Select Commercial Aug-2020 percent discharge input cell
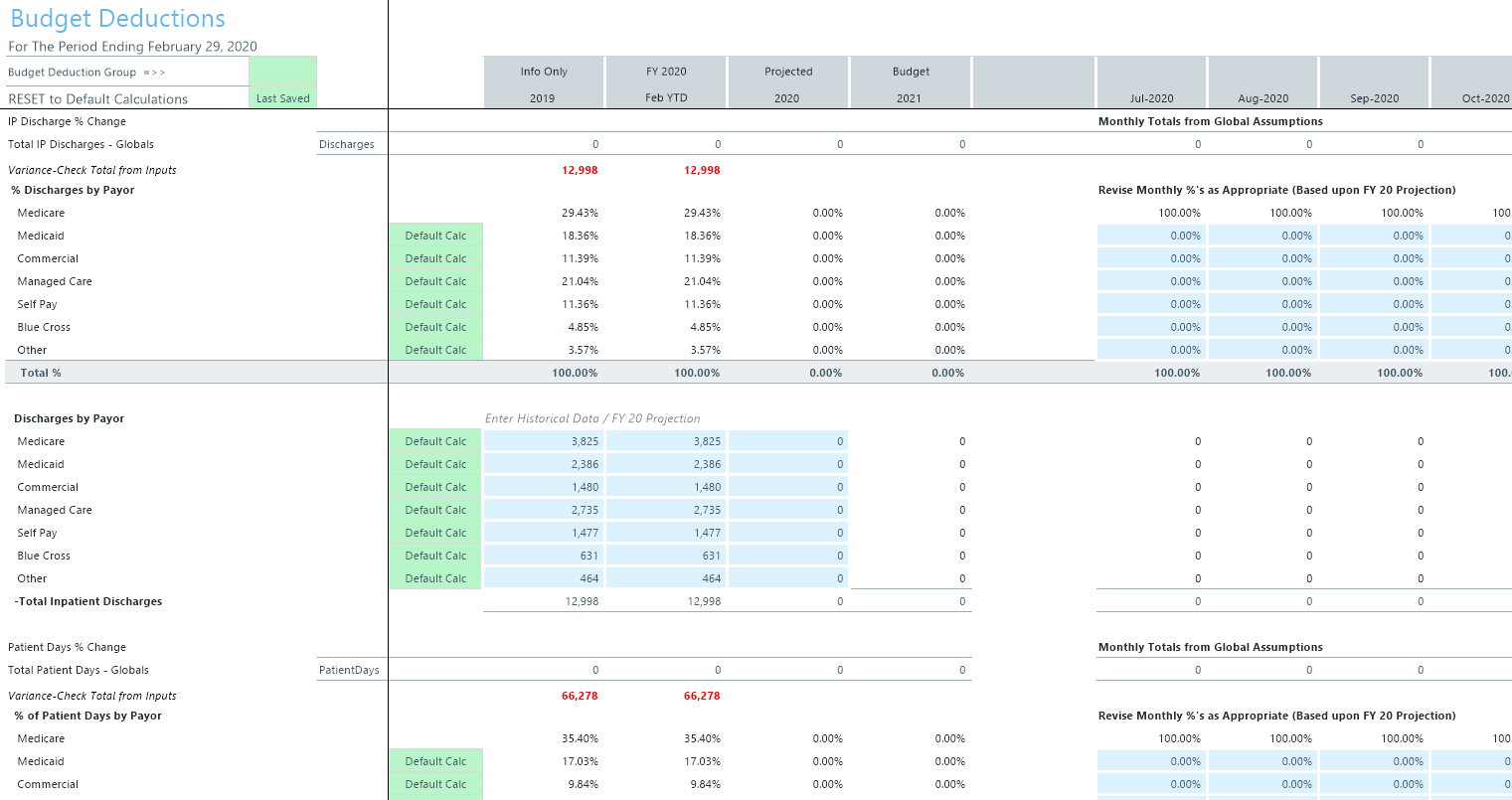 click(1262, 258)
